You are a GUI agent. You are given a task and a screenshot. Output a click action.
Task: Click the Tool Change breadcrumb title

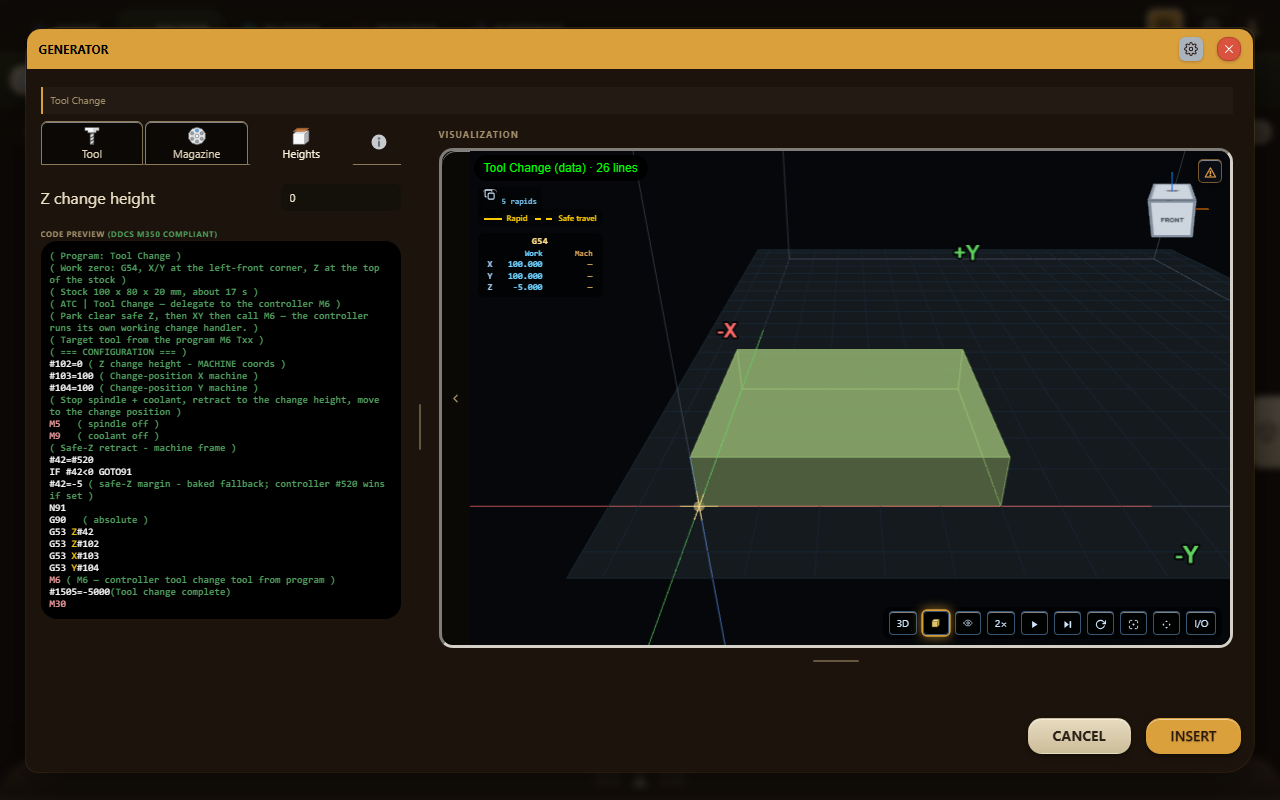click(x=78, y=101)
